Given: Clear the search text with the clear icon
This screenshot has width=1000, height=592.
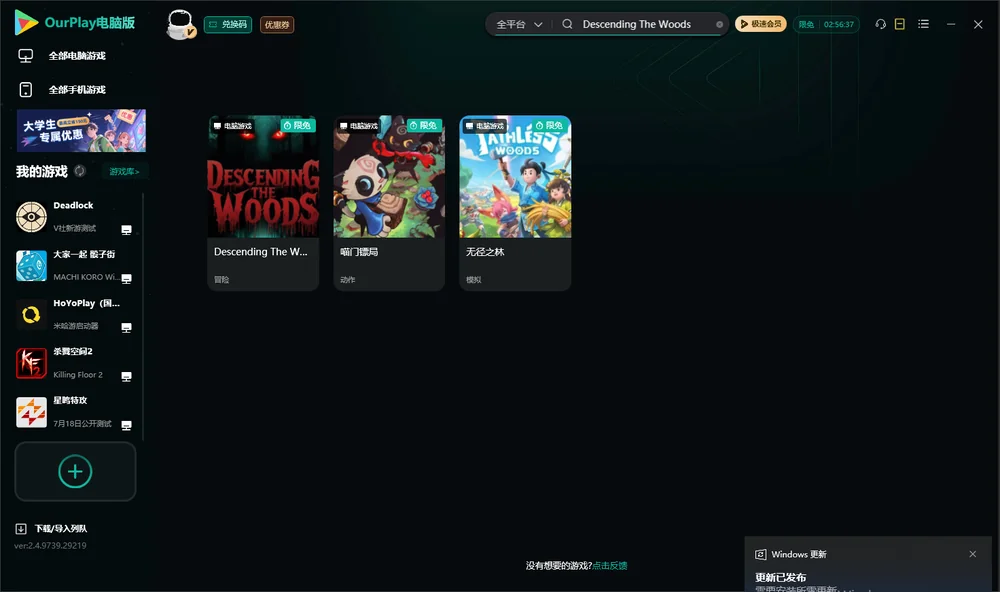Looking at the screenshot, I should pos(719,24).
